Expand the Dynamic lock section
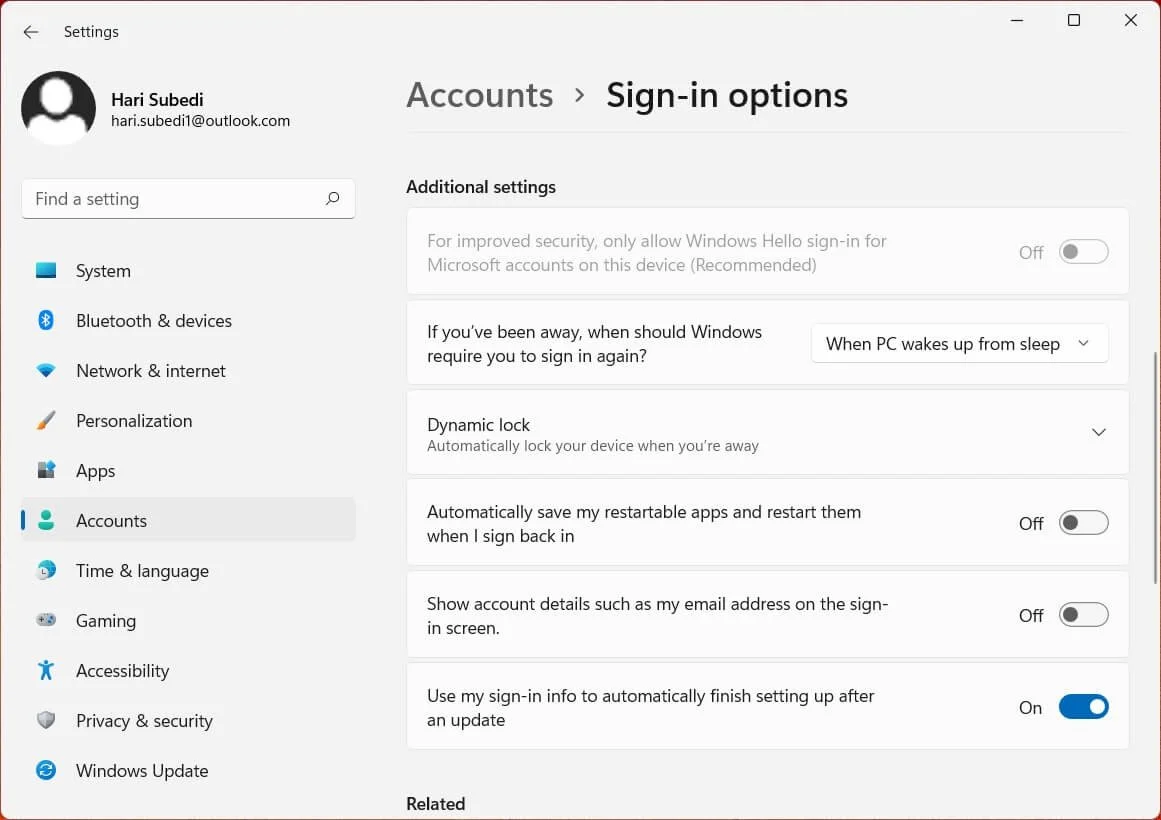1161x820 pixels. pyautogui.click(x=1098, y=432)
